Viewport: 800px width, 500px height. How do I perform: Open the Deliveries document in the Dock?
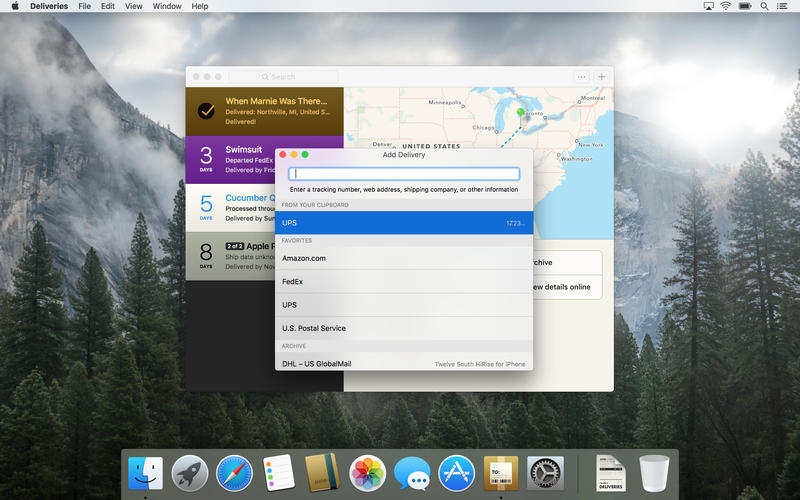(x=611, y=473)
